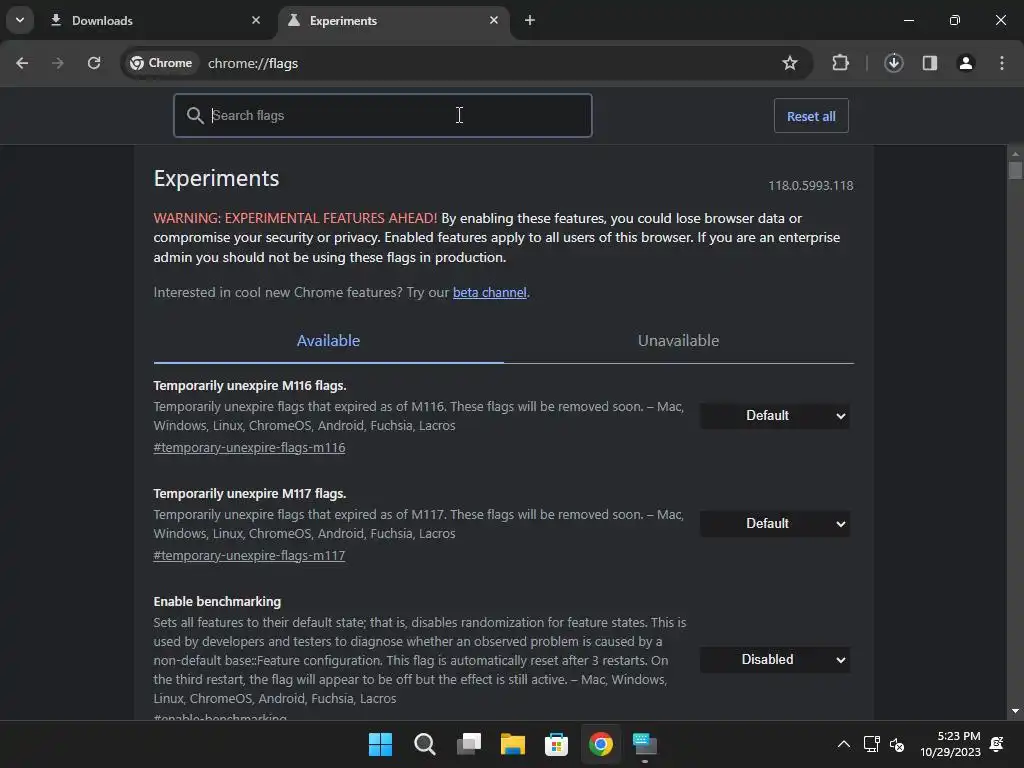Click the Enable benchmarking title

click(x=217, y=601)
